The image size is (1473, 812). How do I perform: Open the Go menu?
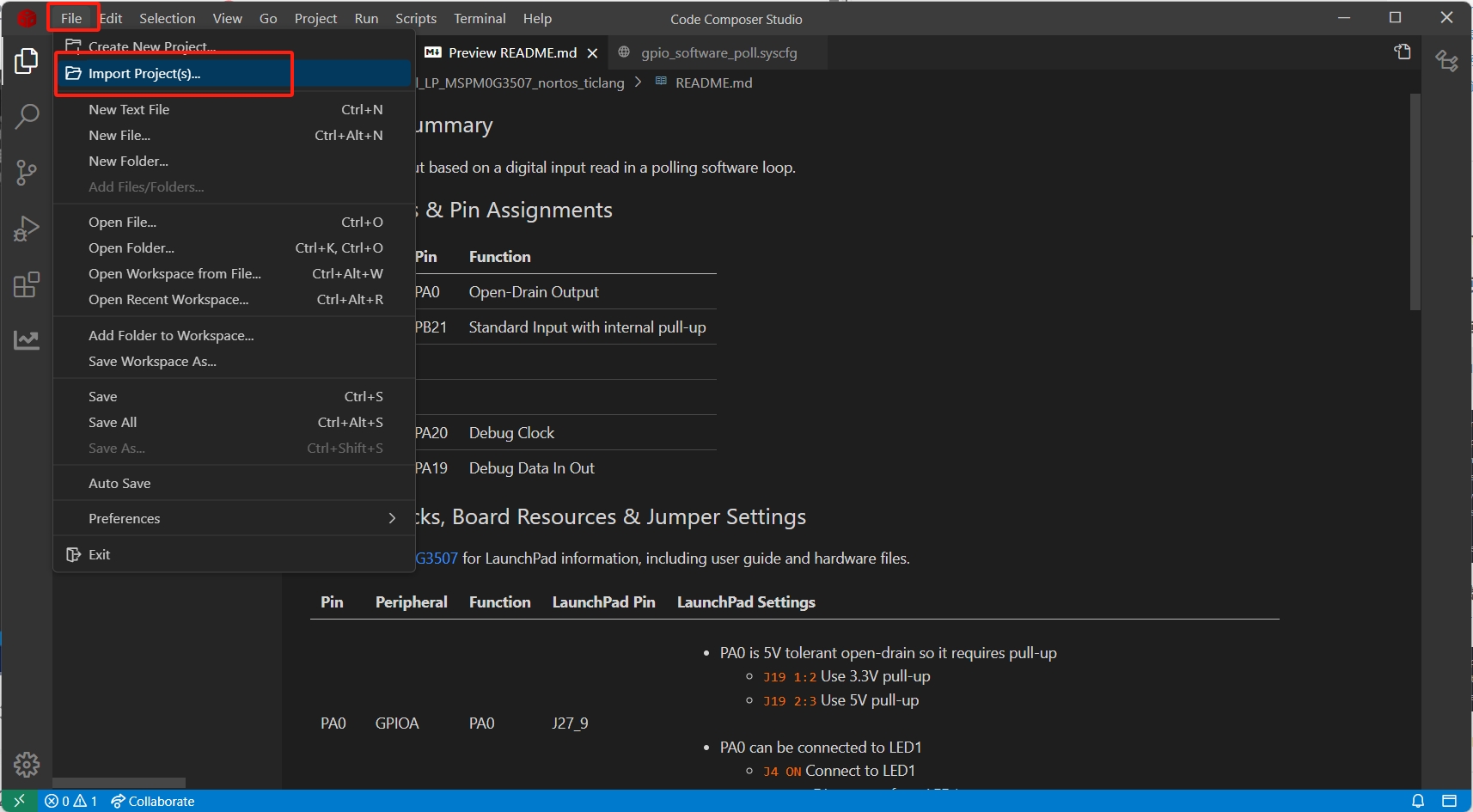(x=268, y=18)
